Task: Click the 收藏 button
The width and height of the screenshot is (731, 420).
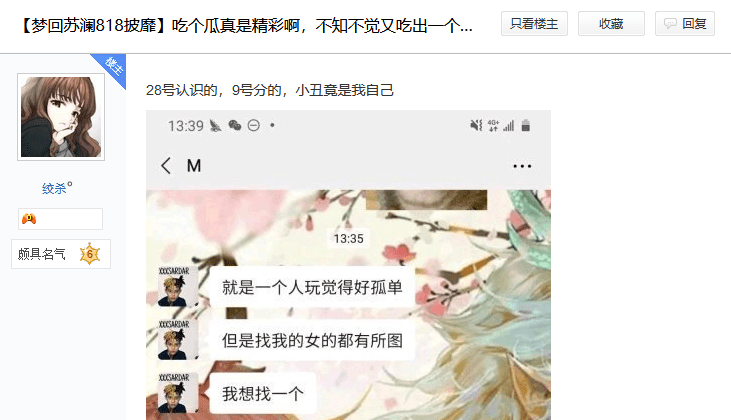Action: point(611,24)
